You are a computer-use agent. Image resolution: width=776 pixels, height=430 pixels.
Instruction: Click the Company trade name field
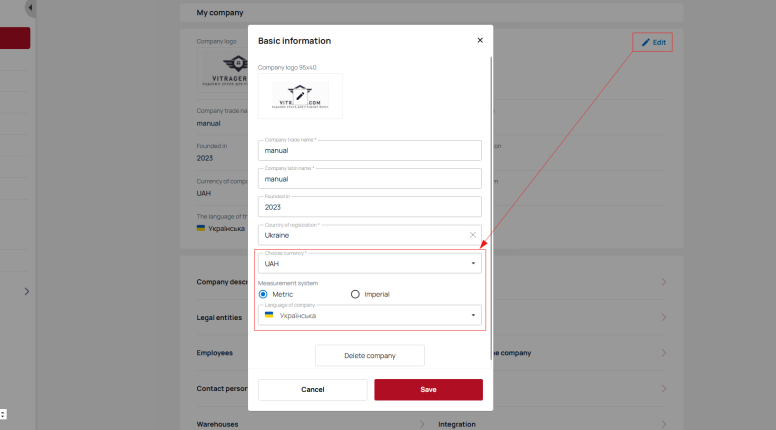pyautogui.click(x=369, y=150)
